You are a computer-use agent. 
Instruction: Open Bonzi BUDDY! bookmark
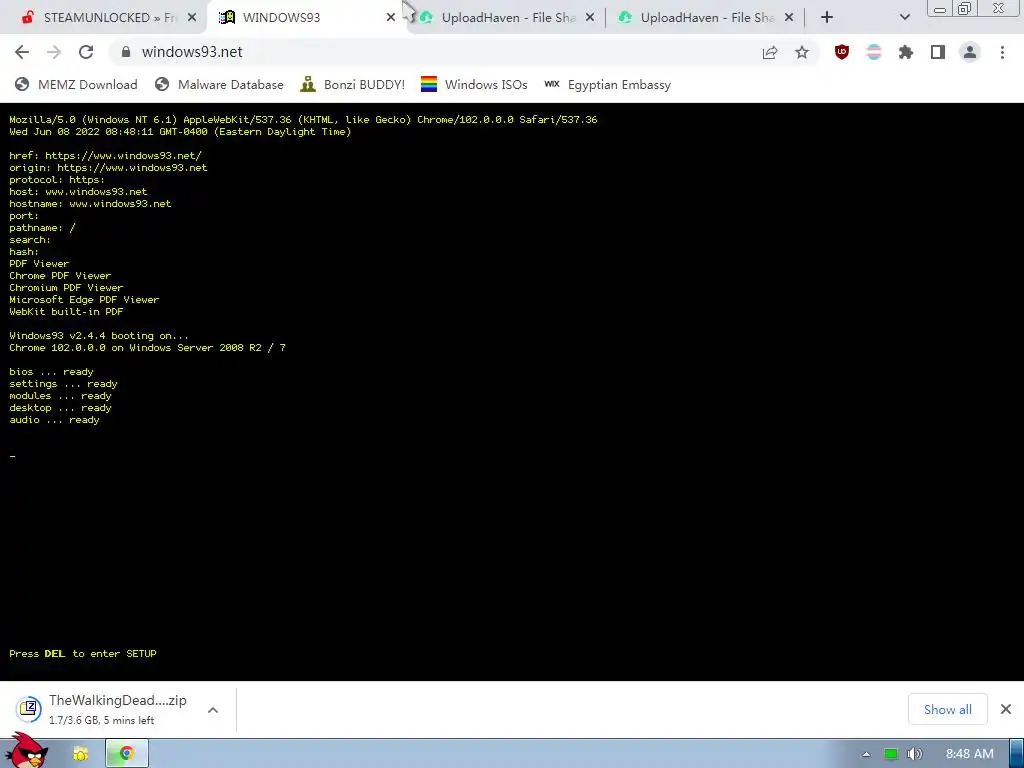(x=353, y=85)
